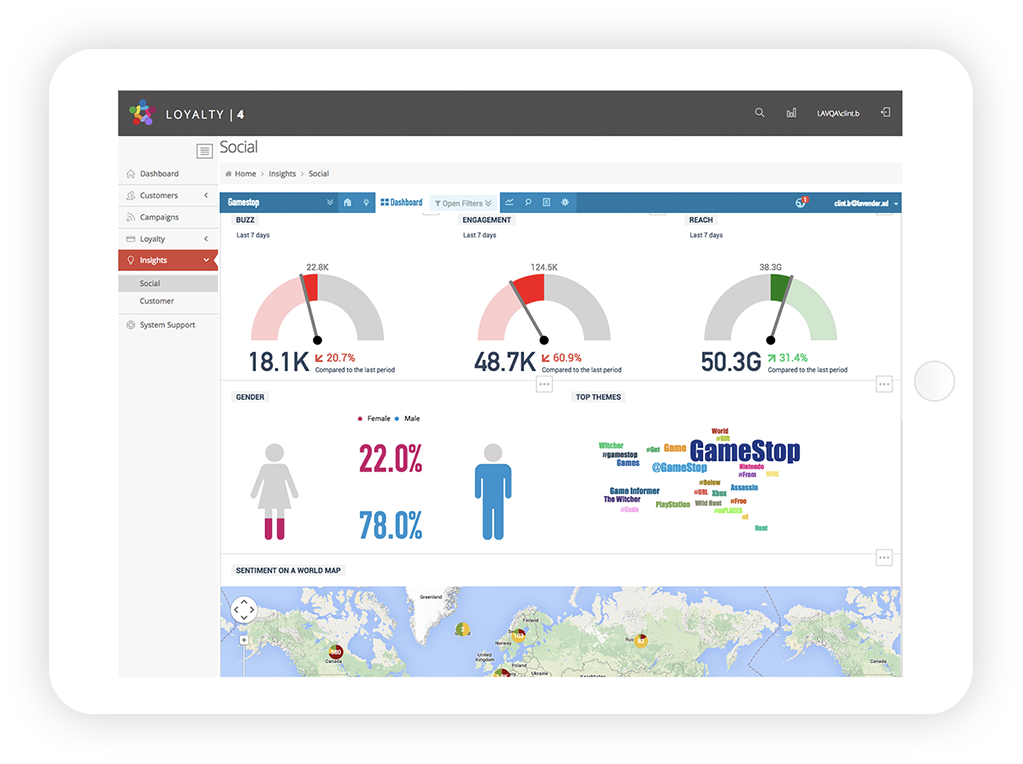Open search from the top header
Image resolution: width=1023 pixels, height=764 pixels.
[x=759, y=113]
